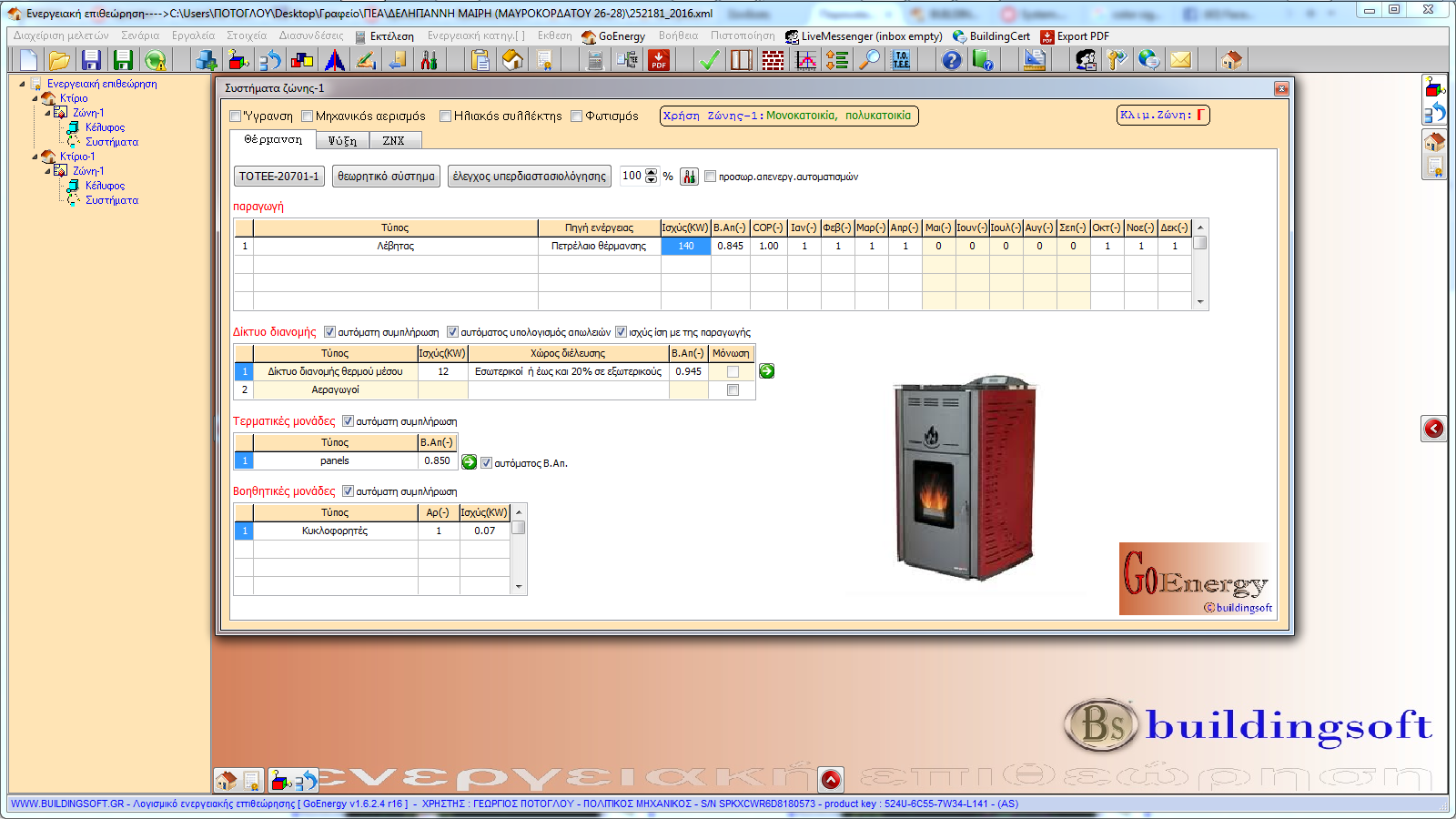Image resolution: width=1456 pixels, height=819 pixels.
Task: Click the green checkmark toolbar icon
Action: 710,60
